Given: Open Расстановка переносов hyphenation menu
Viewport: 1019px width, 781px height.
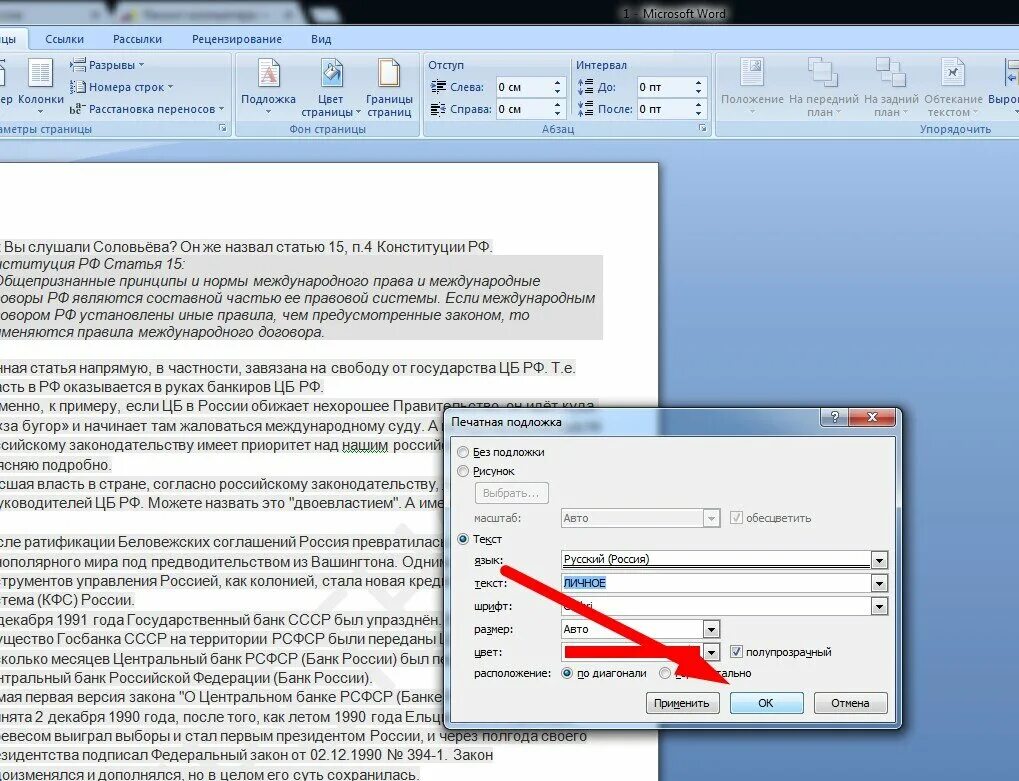Looking at the screenshot, I should [147, 109].
